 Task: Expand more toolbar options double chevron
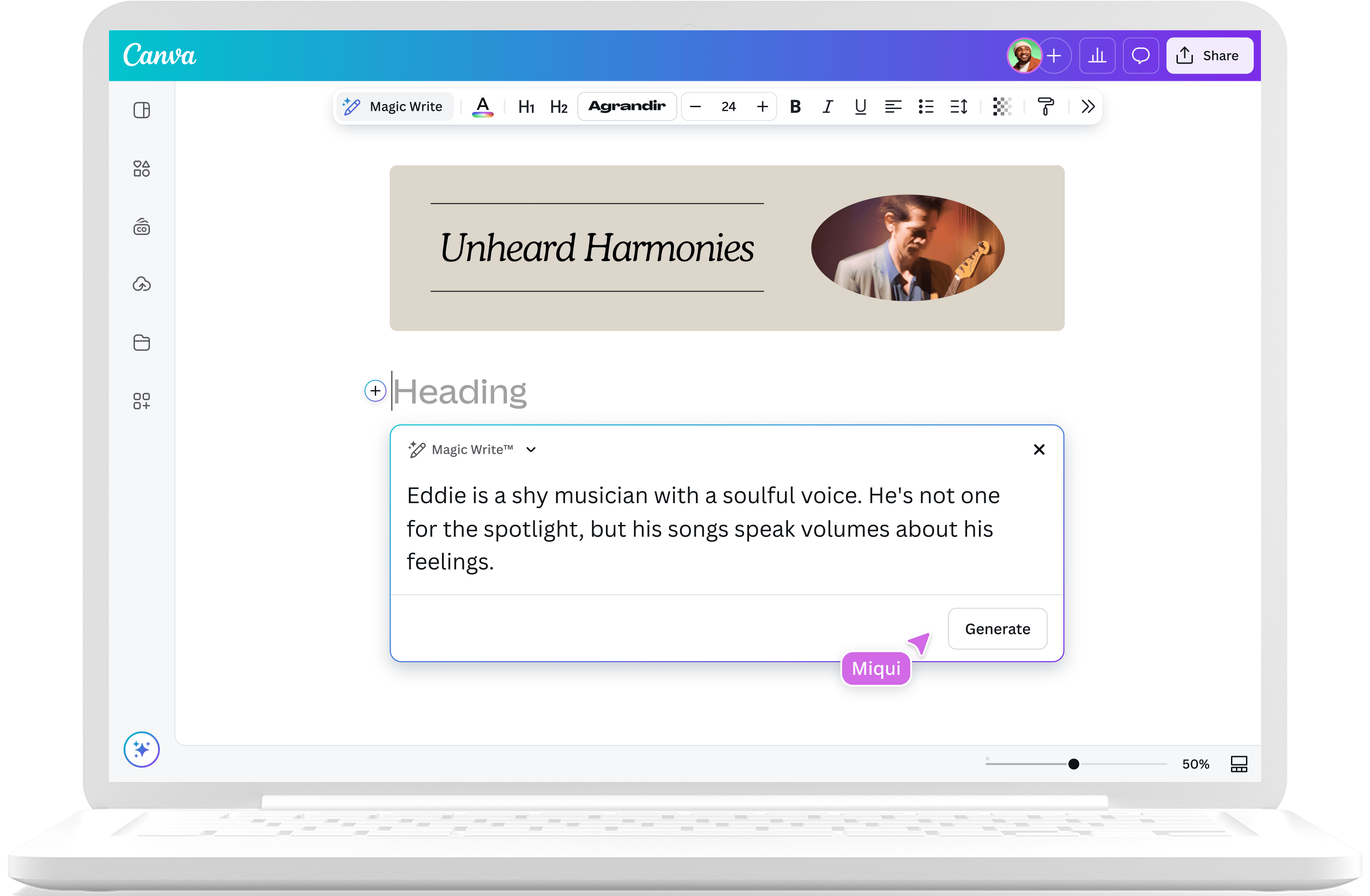pyautogui.click(x=1087, y=106)
